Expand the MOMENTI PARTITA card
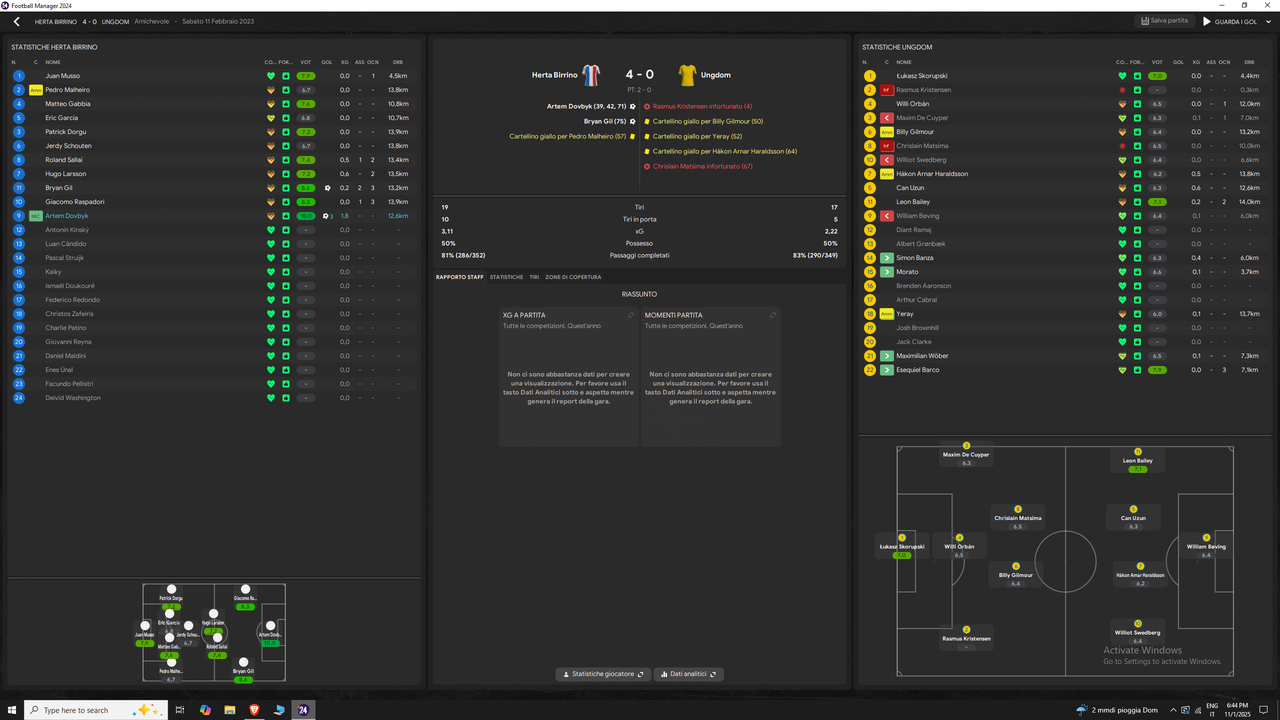The width and height of the screenshot is (1280, 720). point(773,315)
